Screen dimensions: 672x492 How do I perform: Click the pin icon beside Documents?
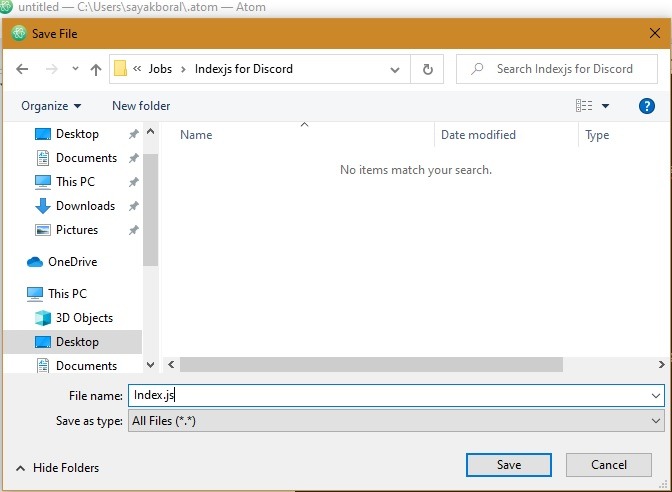pos(134,158)
